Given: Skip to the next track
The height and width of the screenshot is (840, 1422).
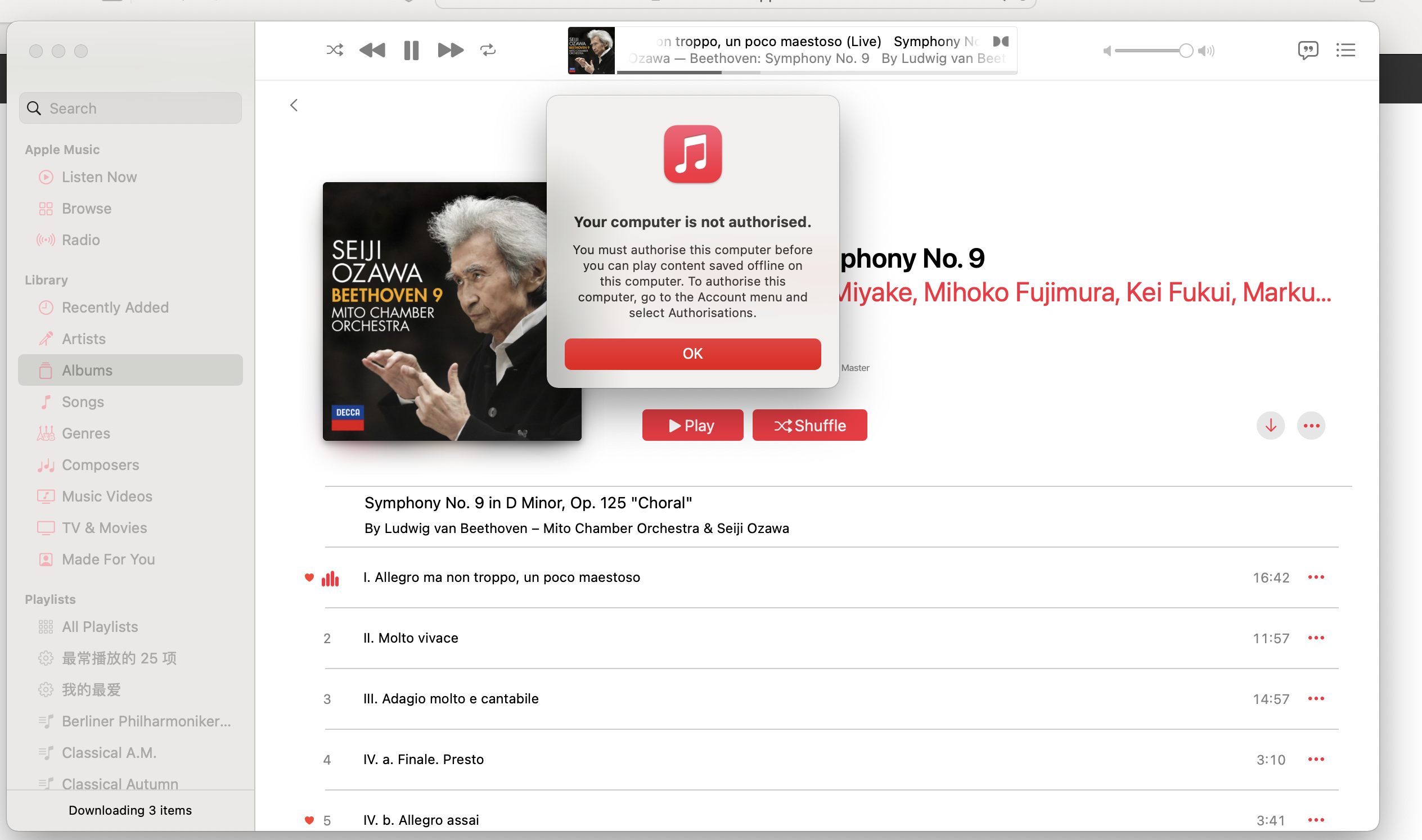Looking at the screenshot, I should tap(450, 51).
